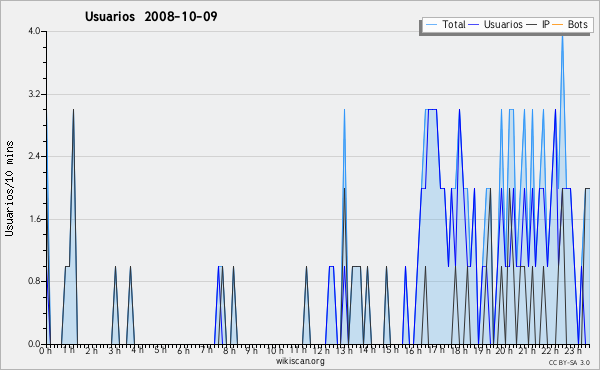Click the '0 h' x-axis label
The image size is (600, 370).
[46, 350]
